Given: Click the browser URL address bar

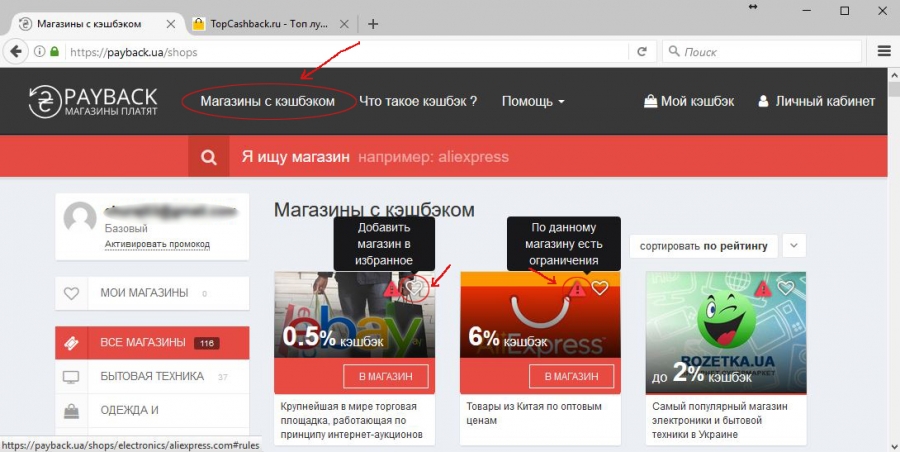Looking at the screenshot, I should pos(344,52).
